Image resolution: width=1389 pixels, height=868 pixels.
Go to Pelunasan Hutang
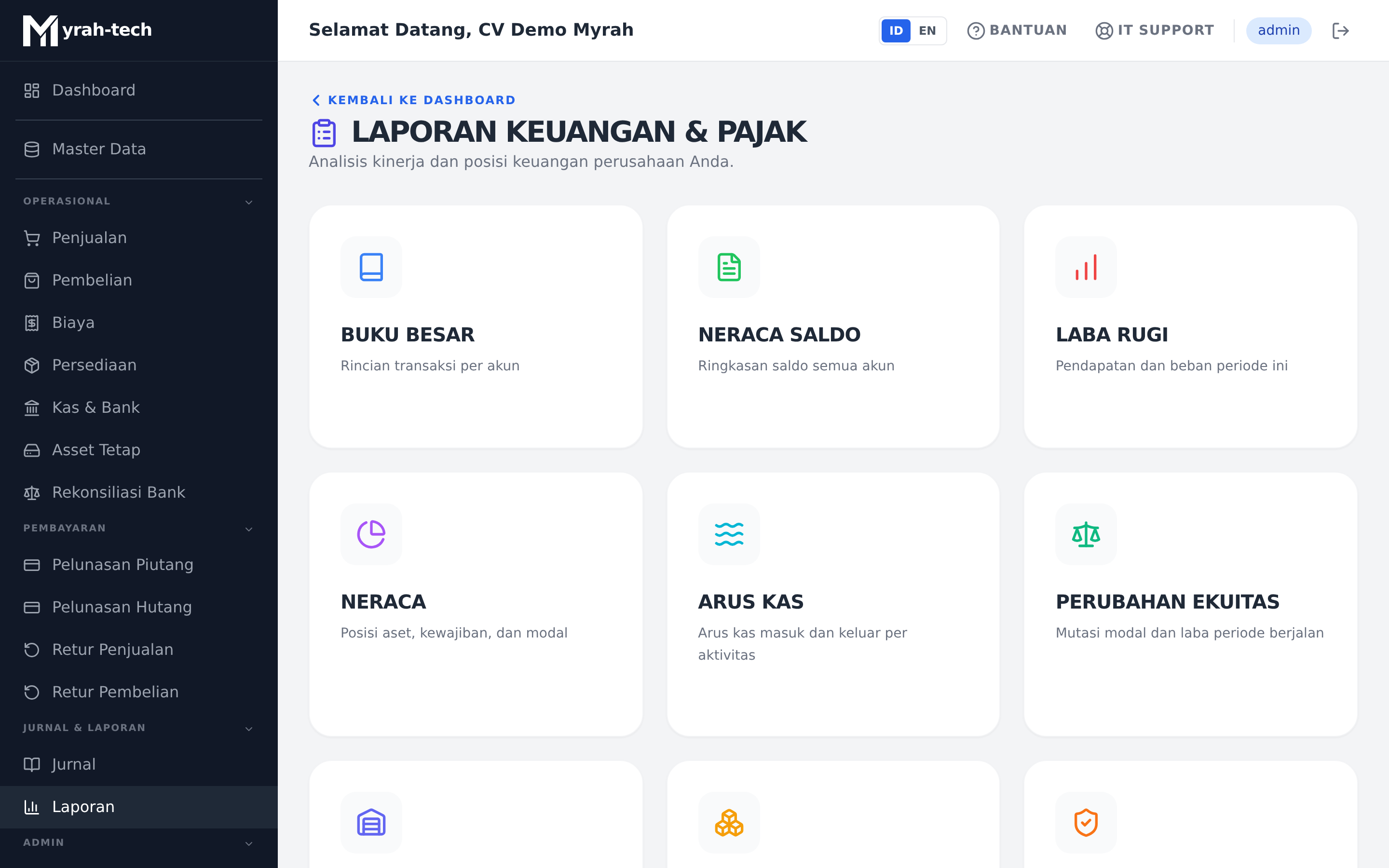pyautogui.click(x=139, y=608)
